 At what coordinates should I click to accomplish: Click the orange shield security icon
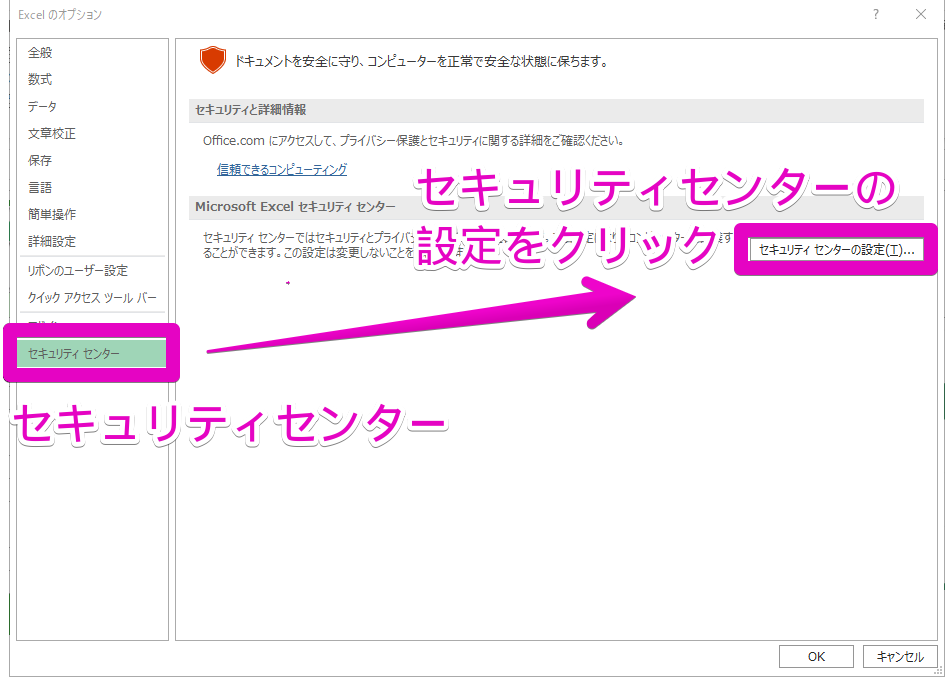click(212, 60)
